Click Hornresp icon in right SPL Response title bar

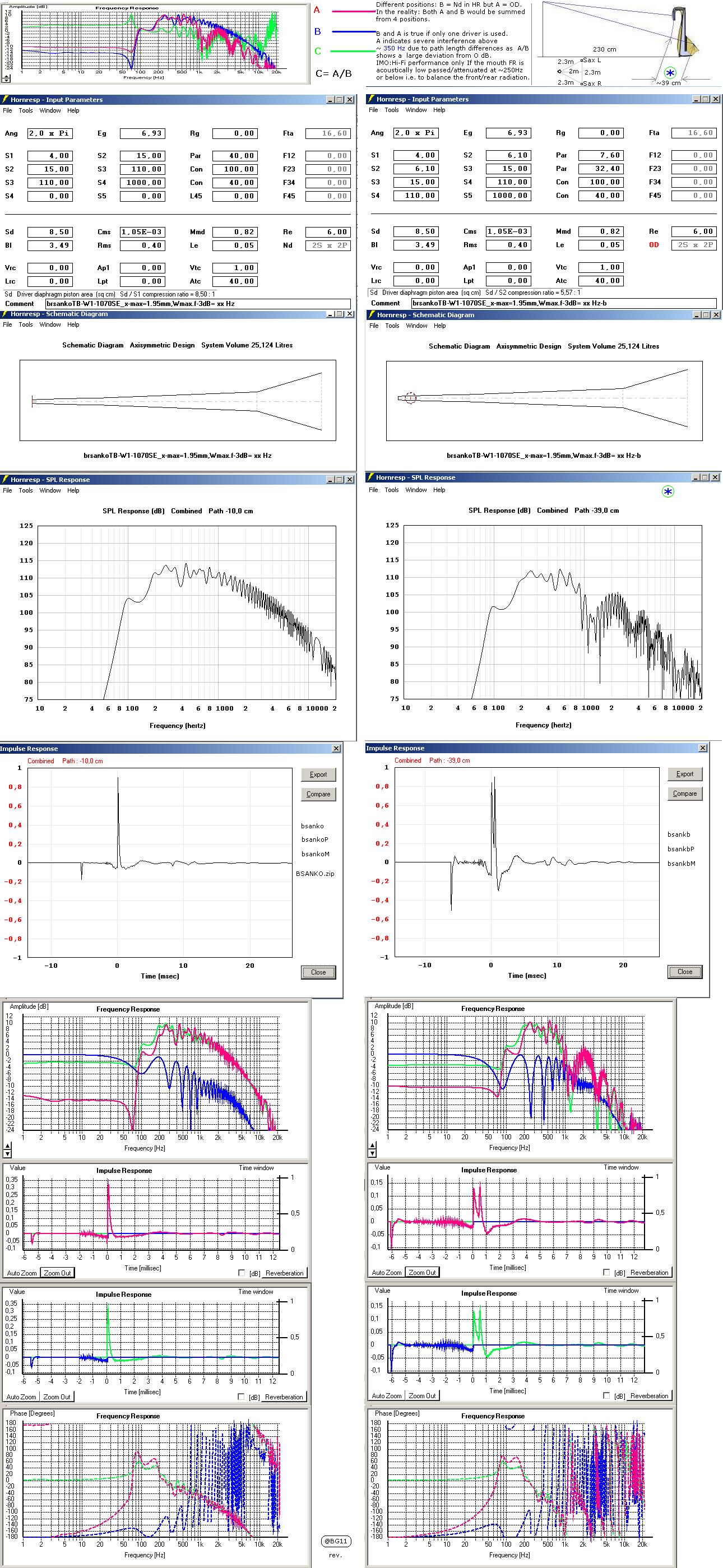coord(371,477)
